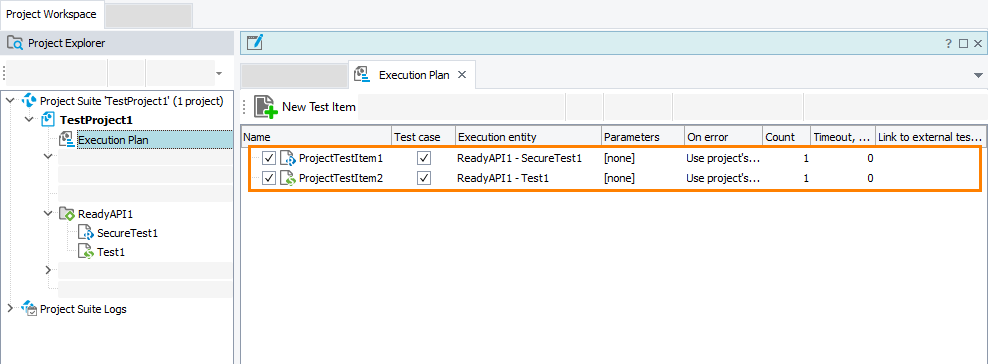Click the ProjectTestItem2 row icon

[x=288, y=178]
